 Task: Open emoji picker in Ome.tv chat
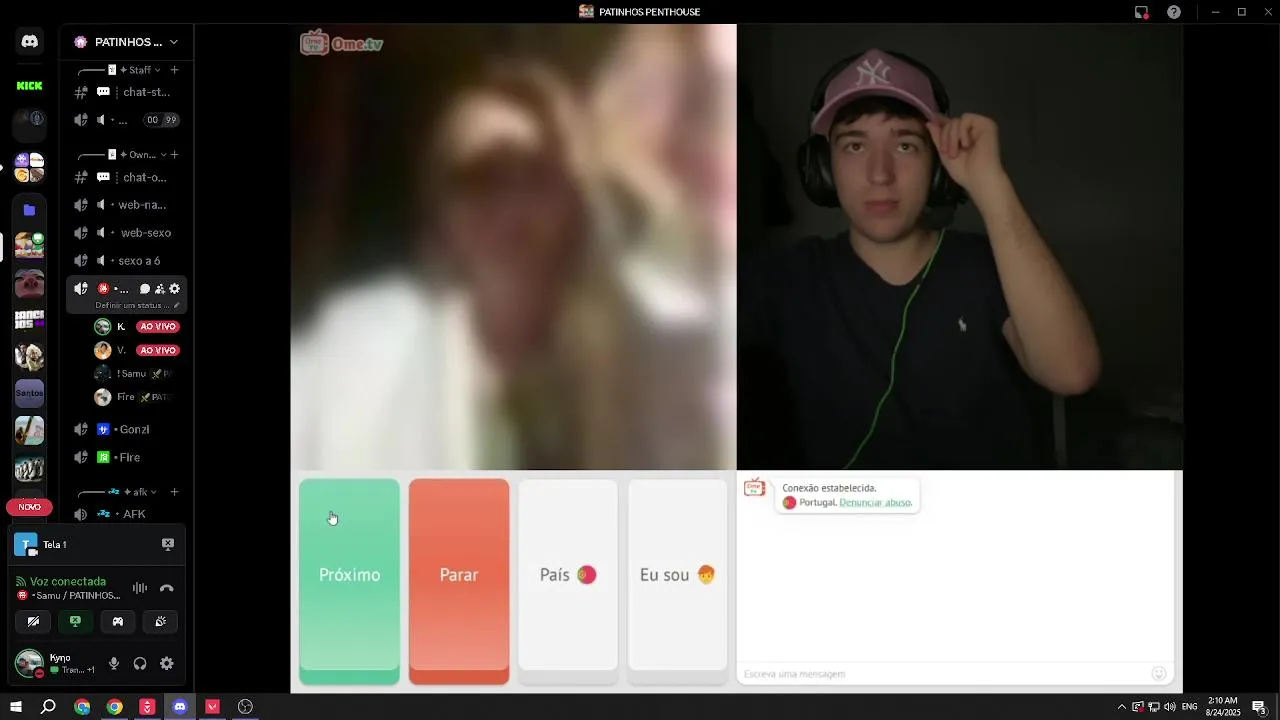coord(1159,674)
